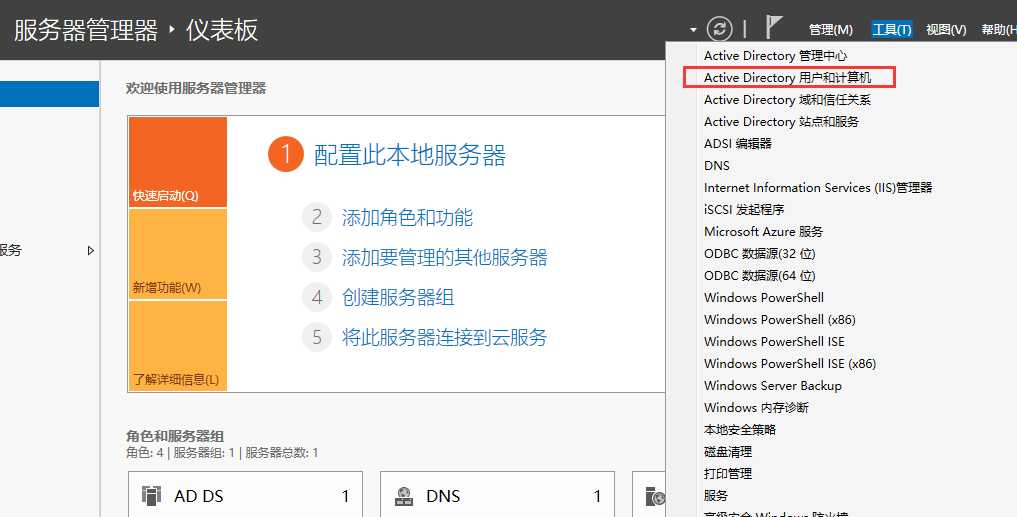
Task: Click 添加要管理的其他服务器 link
Action: pyautogui.click(x=444, y=258)
